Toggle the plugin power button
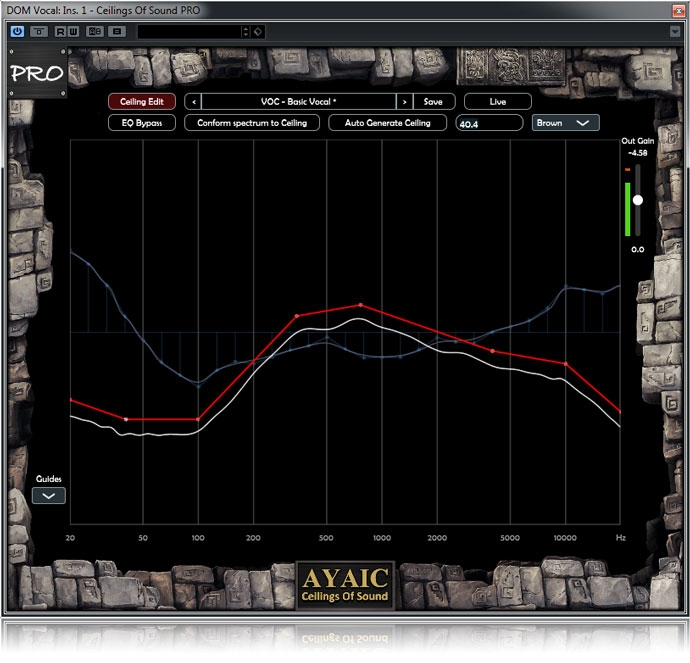690x663 pixels. click(x=17, y=31)
